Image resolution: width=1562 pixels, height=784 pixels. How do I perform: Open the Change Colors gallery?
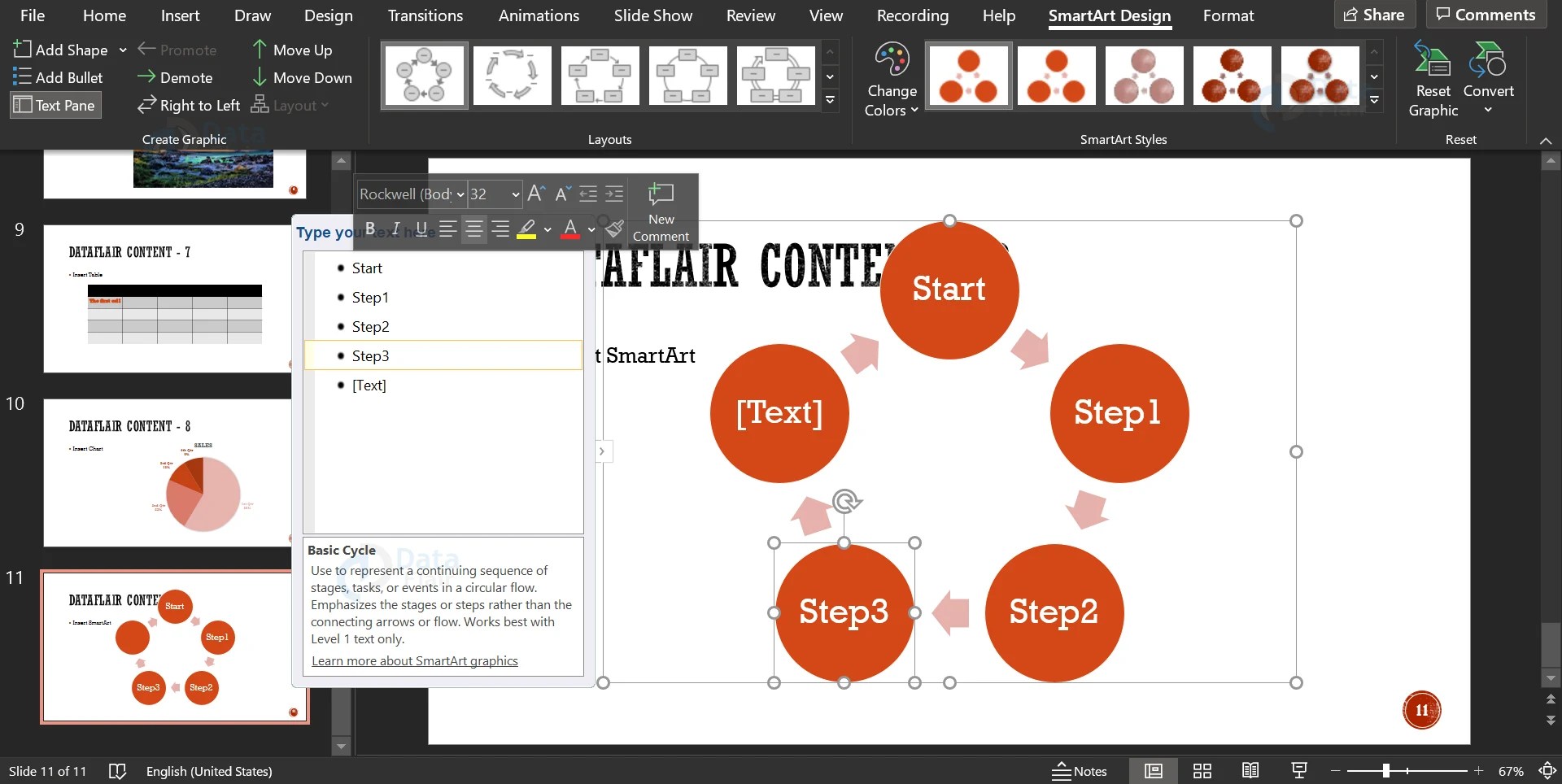(891, 79)
